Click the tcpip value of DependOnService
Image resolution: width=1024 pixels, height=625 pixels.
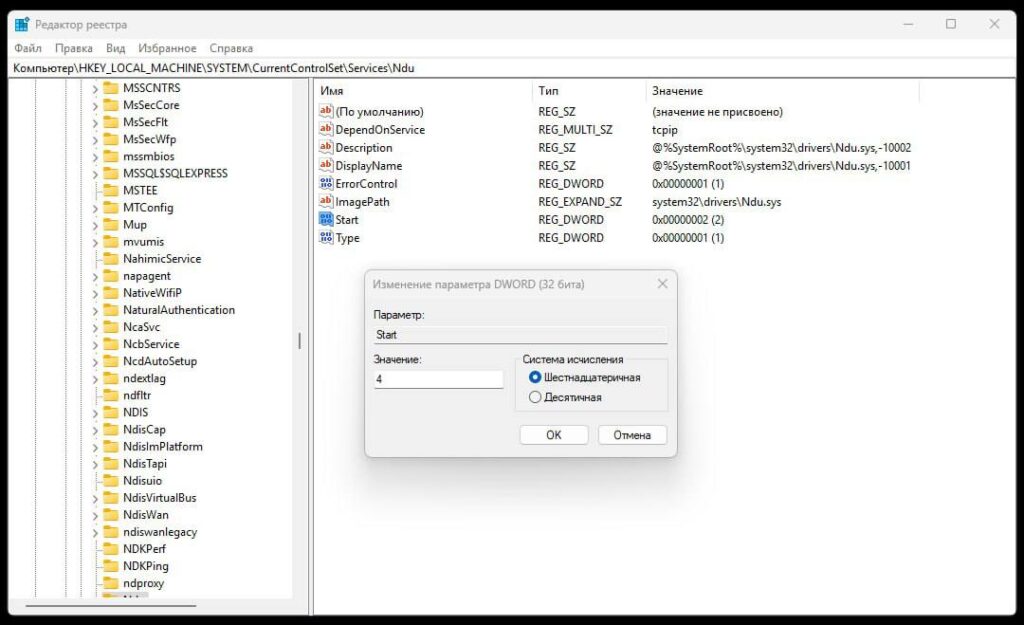pyautogui.click(x=665, y=130)
